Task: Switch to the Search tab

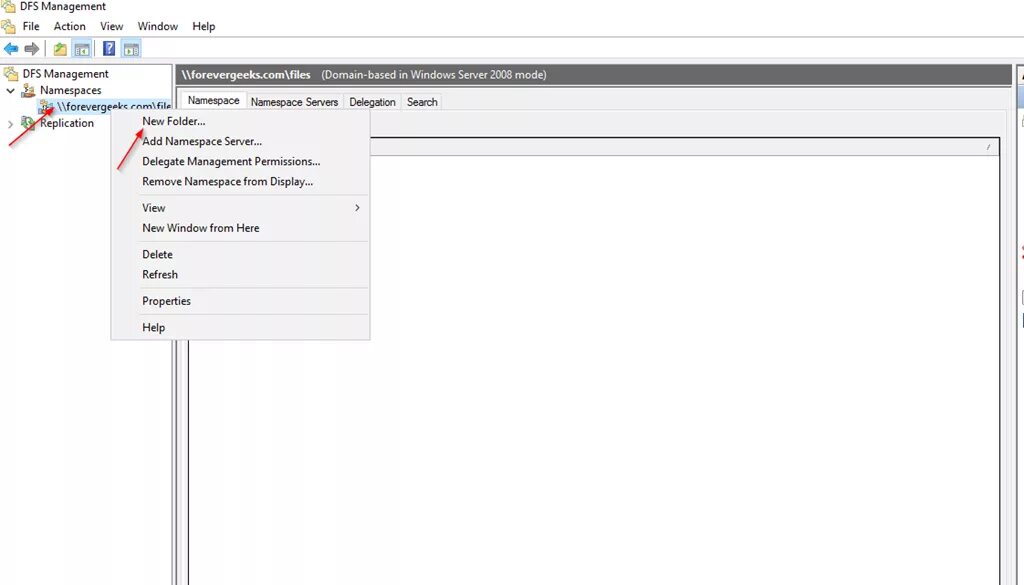Action: 422,102
